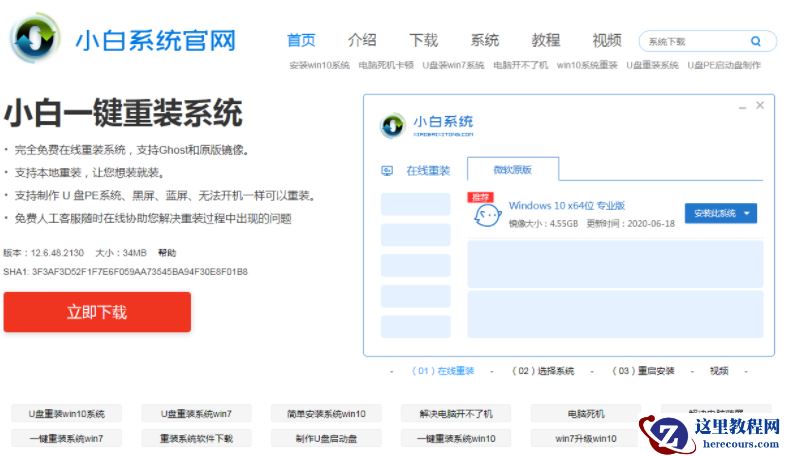Open the U盘PE启动盘制作 link

click(724, 65)
